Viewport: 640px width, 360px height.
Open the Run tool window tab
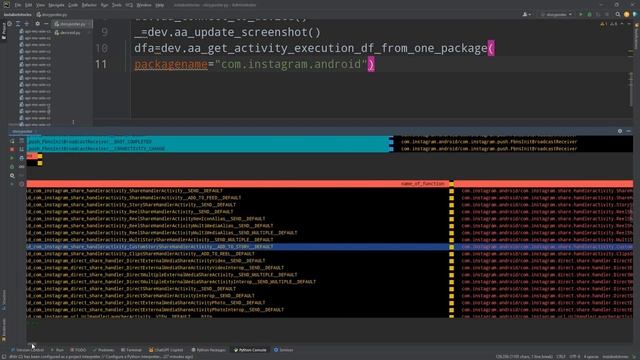[x=57, y=350]
